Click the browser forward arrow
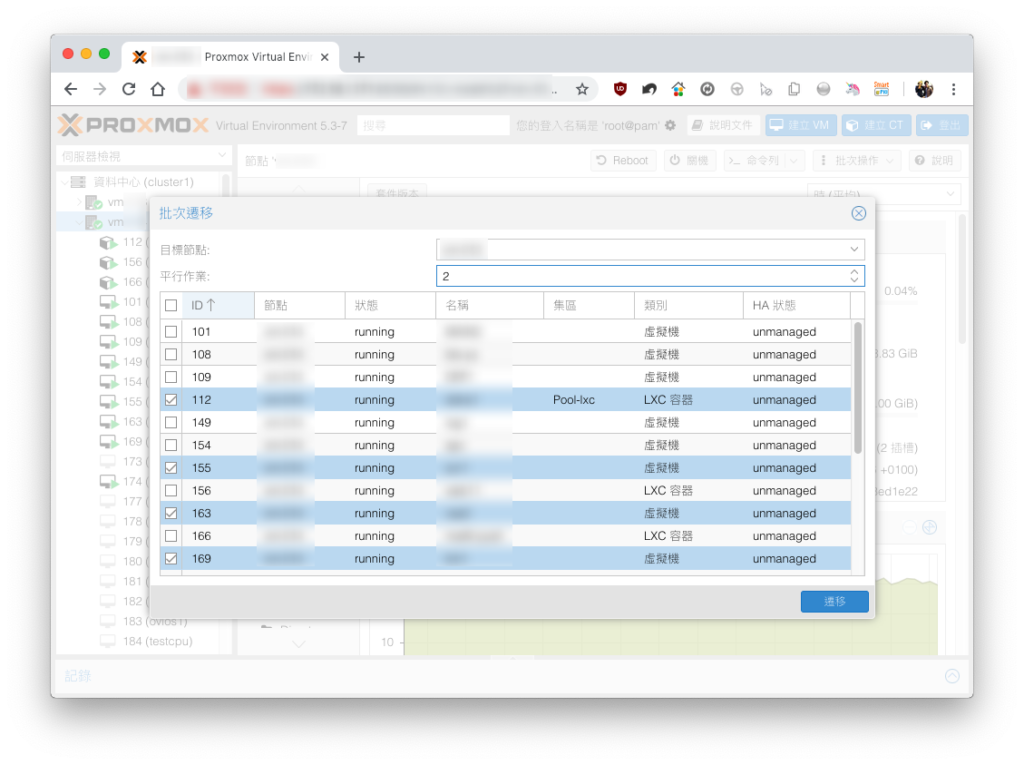The width and height of the screenshot is (1024, 765). [x=99, y=90]
